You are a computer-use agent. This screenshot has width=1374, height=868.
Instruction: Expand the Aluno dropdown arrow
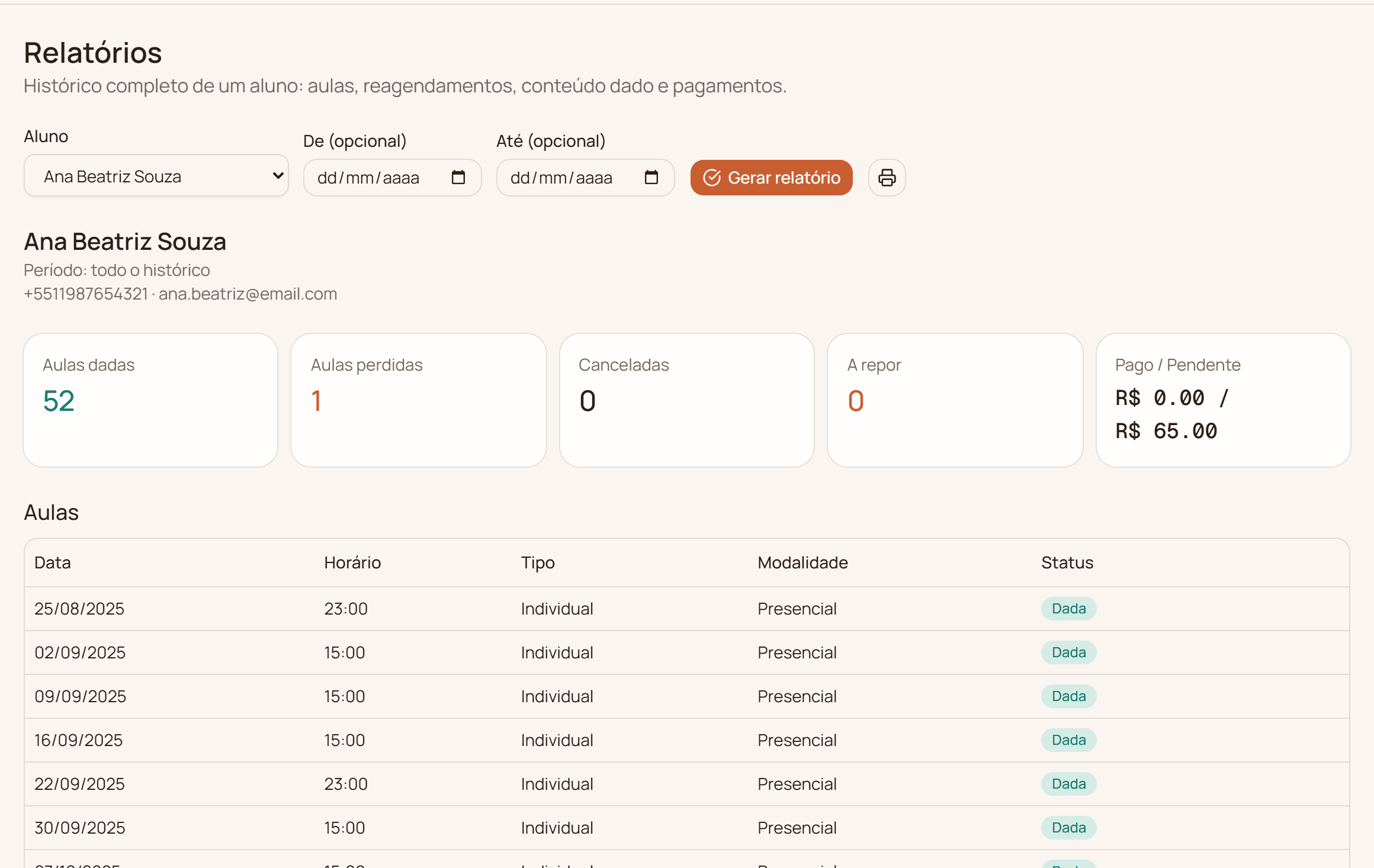278,176
